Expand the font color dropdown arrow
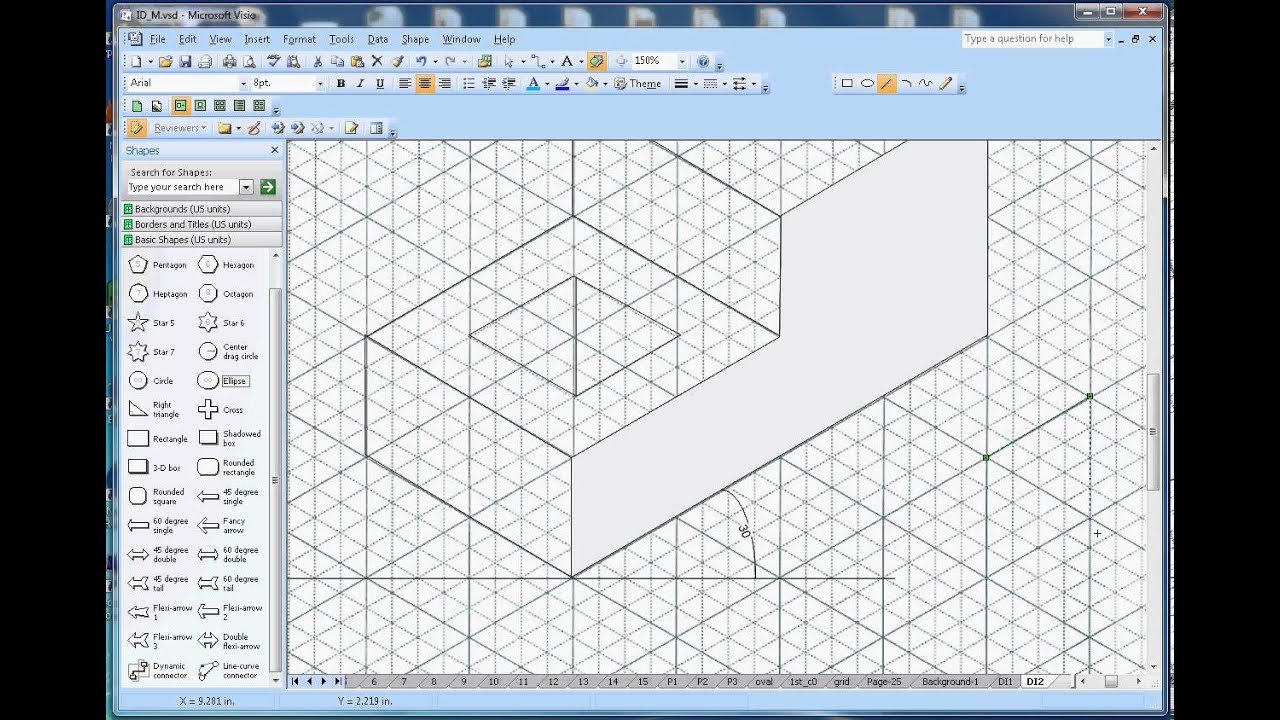Image resolution: width=1280 pixels, height=720 pixels. tap(547, 84)
